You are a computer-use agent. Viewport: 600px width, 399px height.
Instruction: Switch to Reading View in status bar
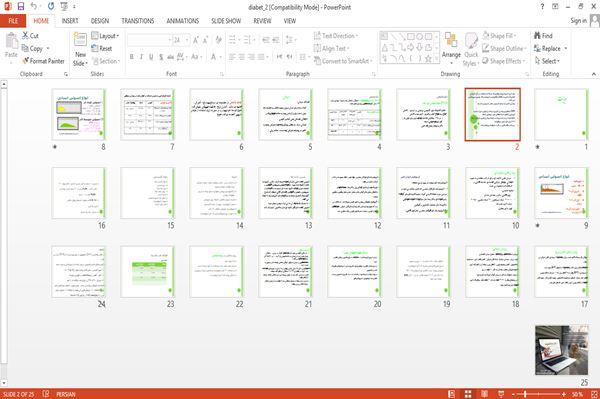[484, 394]
